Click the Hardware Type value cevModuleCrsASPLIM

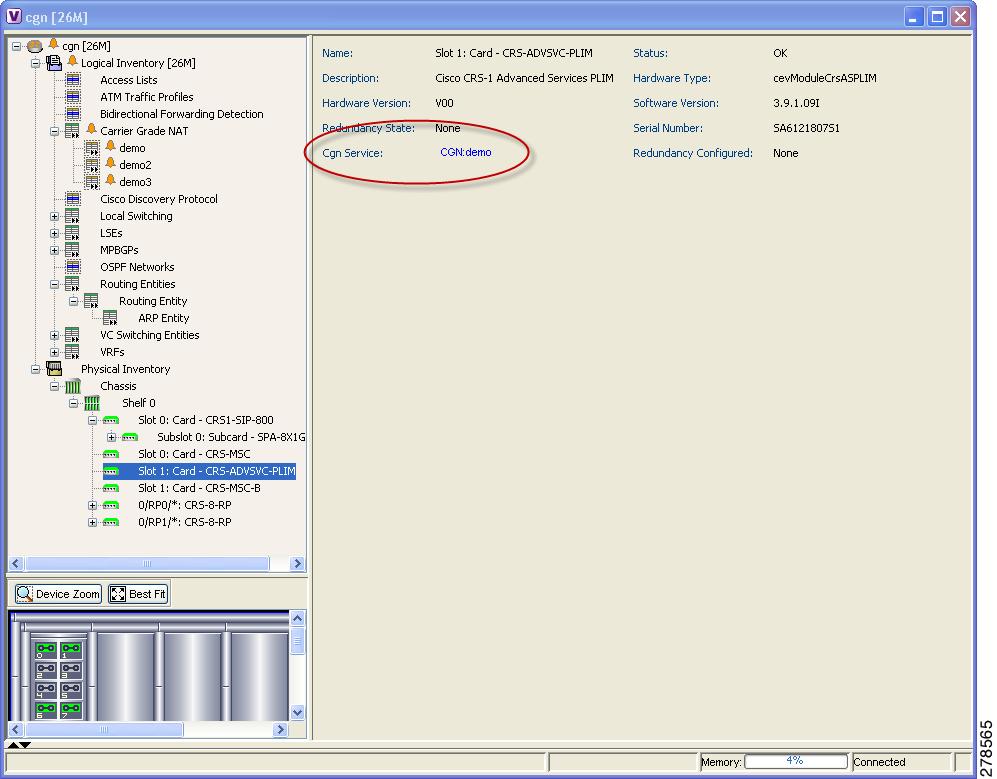tap(825, 78)
